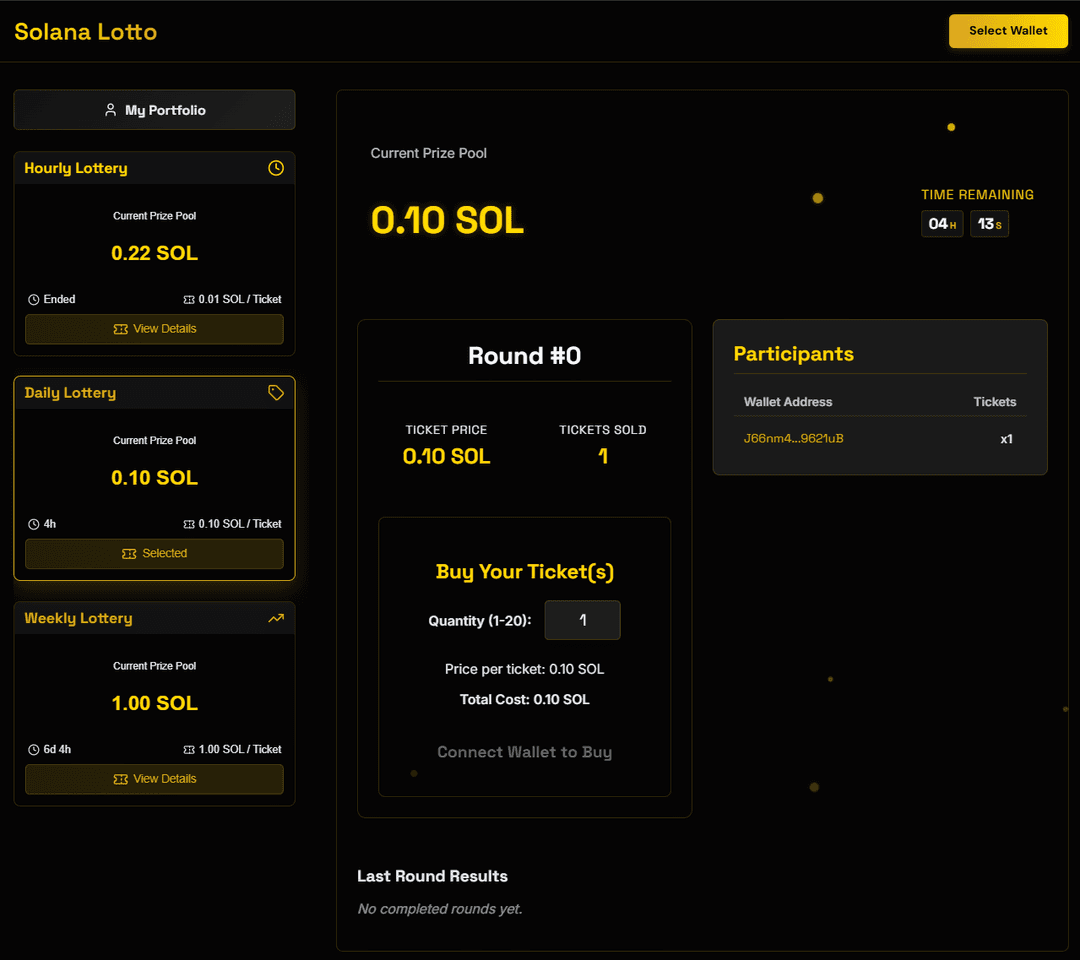The image size is (1080, 960).
Task: Click the ticket icon in Selected button
Action: (x=129, y=554)
